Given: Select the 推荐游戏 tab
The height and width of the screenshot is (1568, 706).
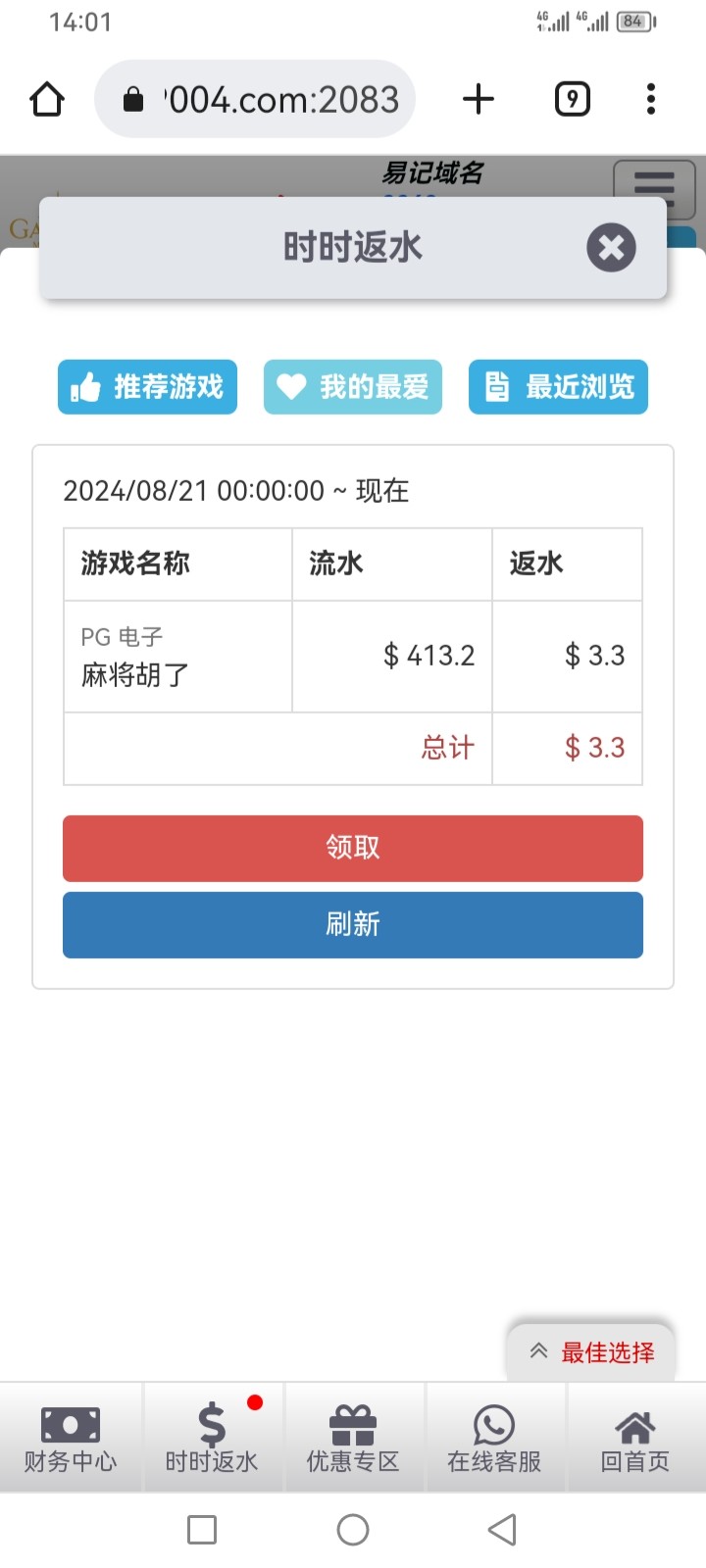Looking at the screenshot, I should tap(148, 387).
